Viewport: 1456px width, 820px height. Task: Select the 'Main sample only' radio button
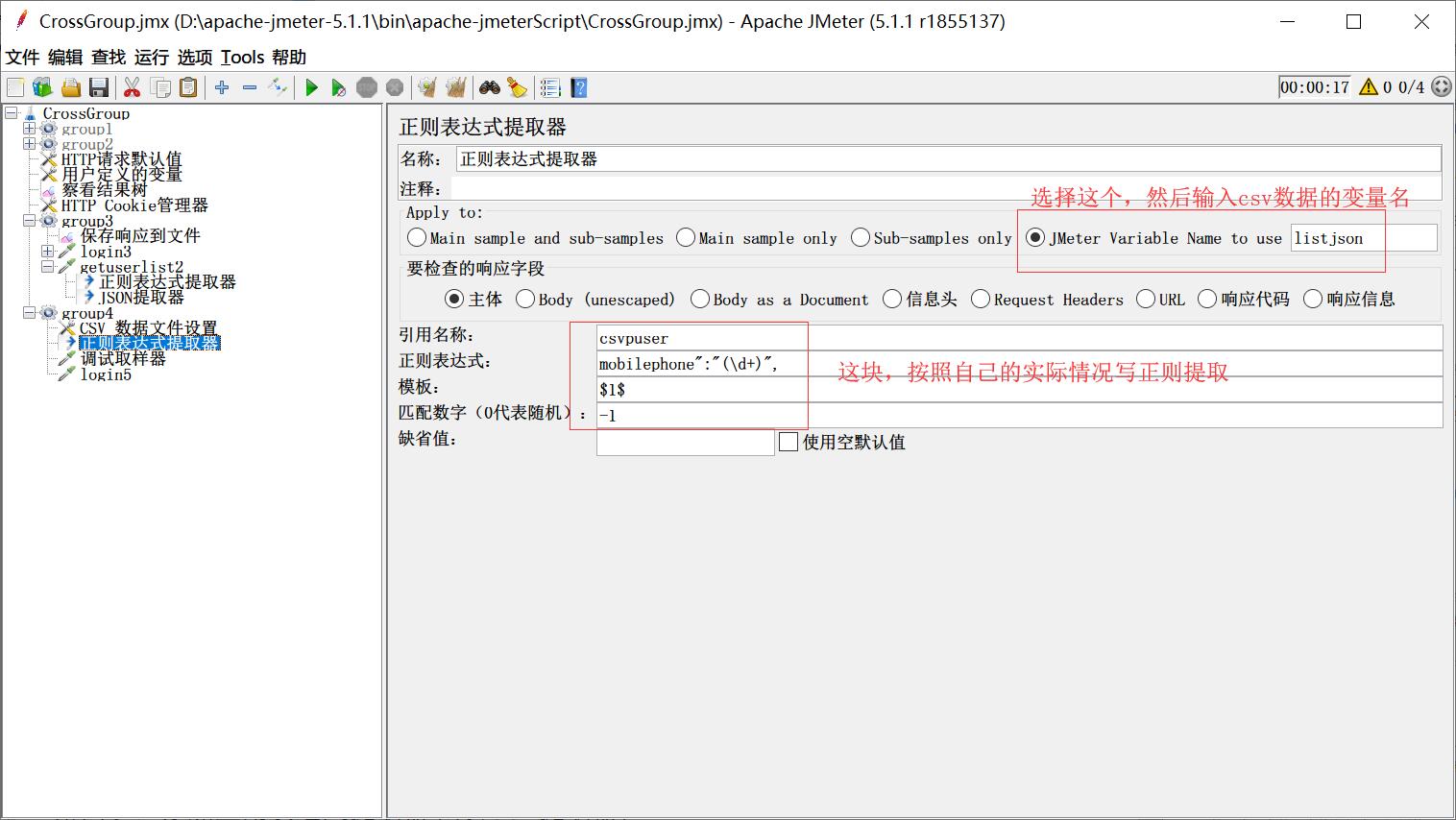[686, 237]
